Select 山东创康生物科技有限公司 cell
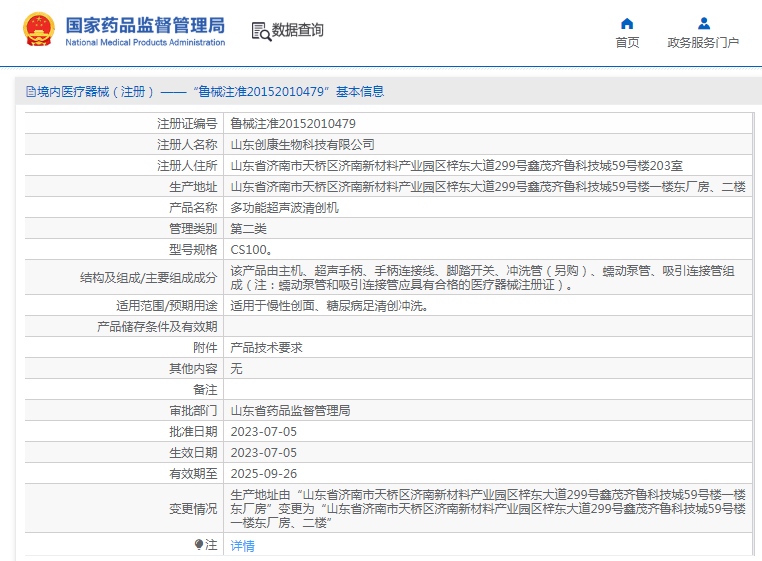This screenshot has height=561, width=762. coord(302,144)
